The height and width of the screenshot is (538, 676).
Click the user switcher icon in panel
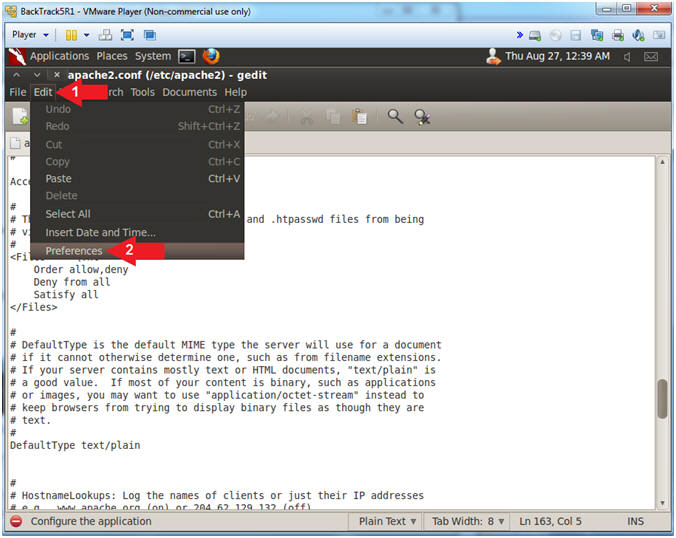point(493,56)
